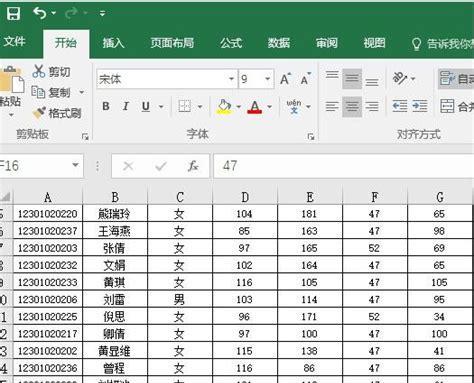This screenshot has height=383, width=474.
Task: Open the 视图 ribbon tab
Action: pyautogui.click(x=374, y=43)
